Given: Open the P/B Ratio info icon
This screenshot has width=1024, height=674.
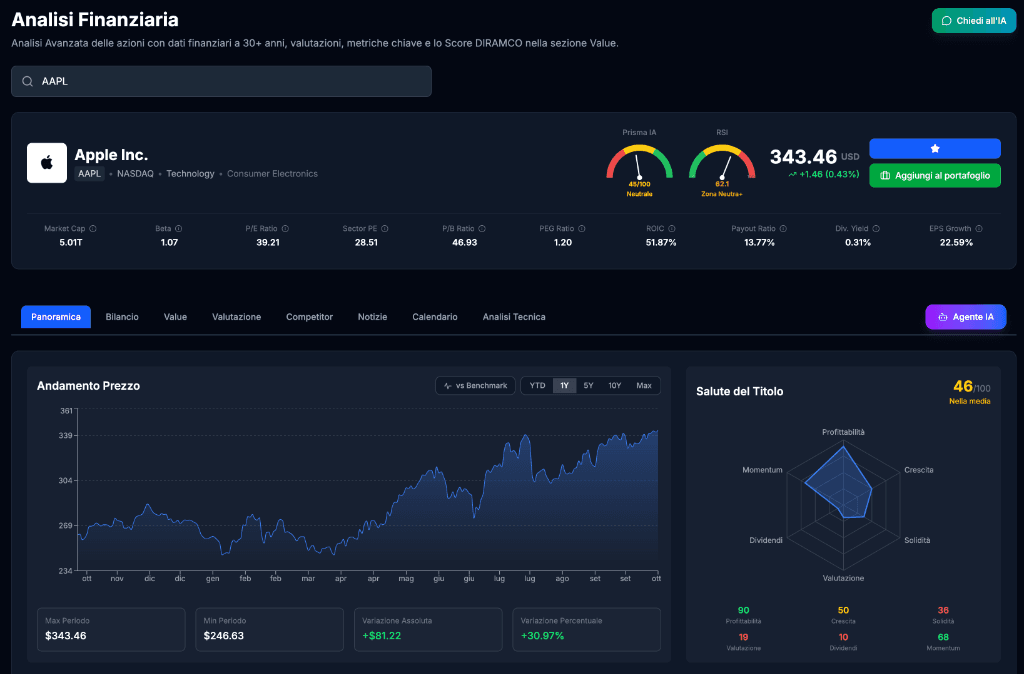Looking at the screenshot, I should coord(482,229).
